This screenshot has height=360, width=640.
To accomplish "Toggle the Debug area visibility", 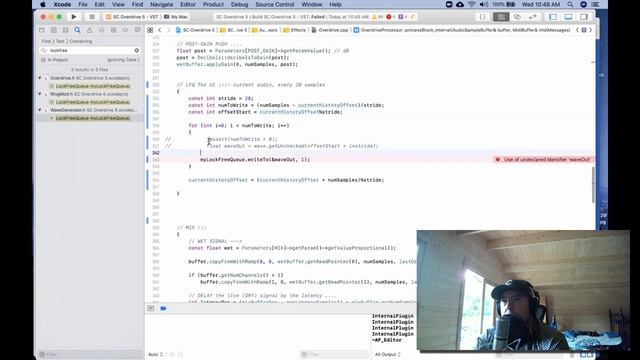I will 568,17.
